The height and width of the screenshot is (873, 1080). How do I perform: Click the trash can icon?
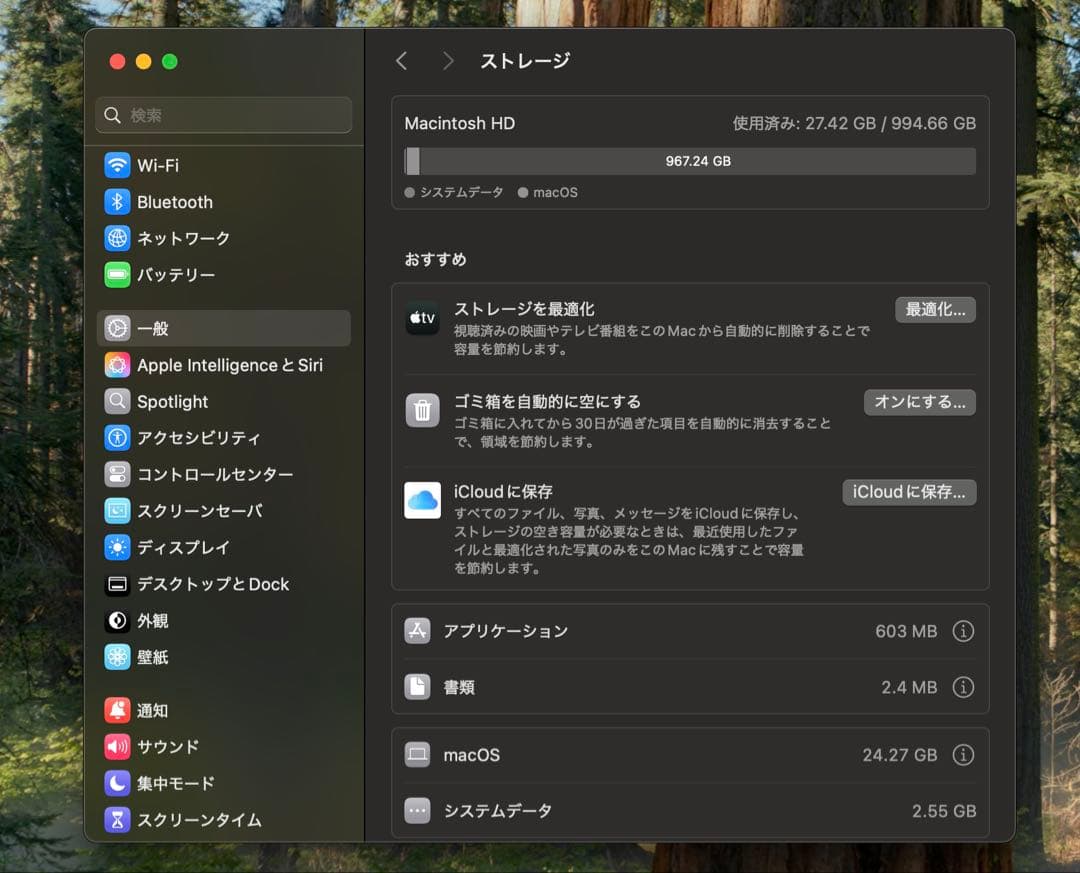click(422, 411)
